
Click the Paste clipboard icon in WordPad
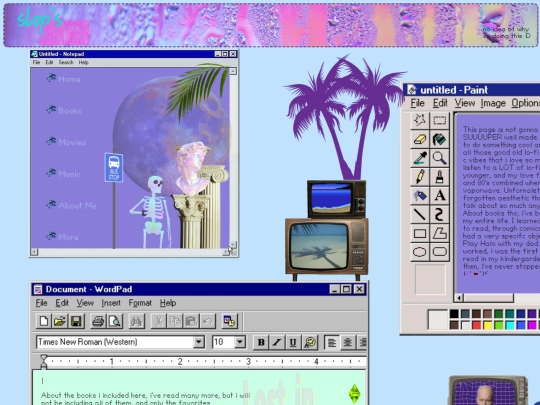pos(191,321)
